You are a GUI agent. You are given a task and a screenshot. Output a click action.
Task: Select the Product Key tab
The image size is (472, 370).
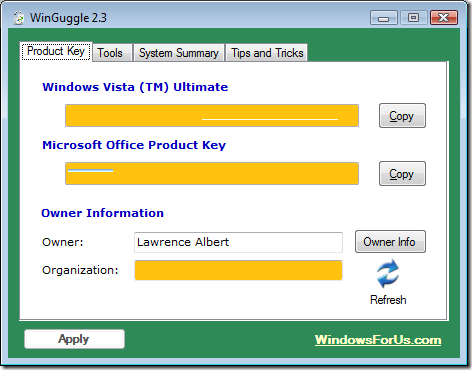56,51
